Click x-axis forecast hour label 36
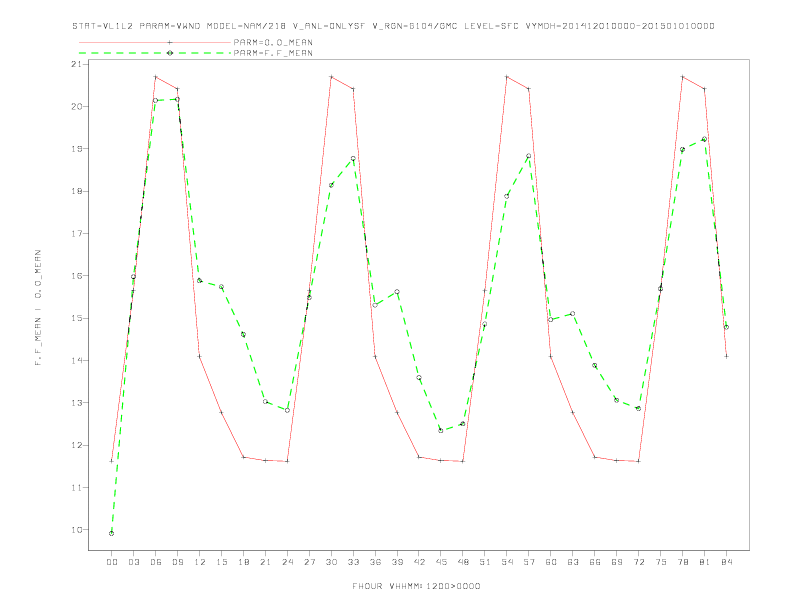 point(375,562)
